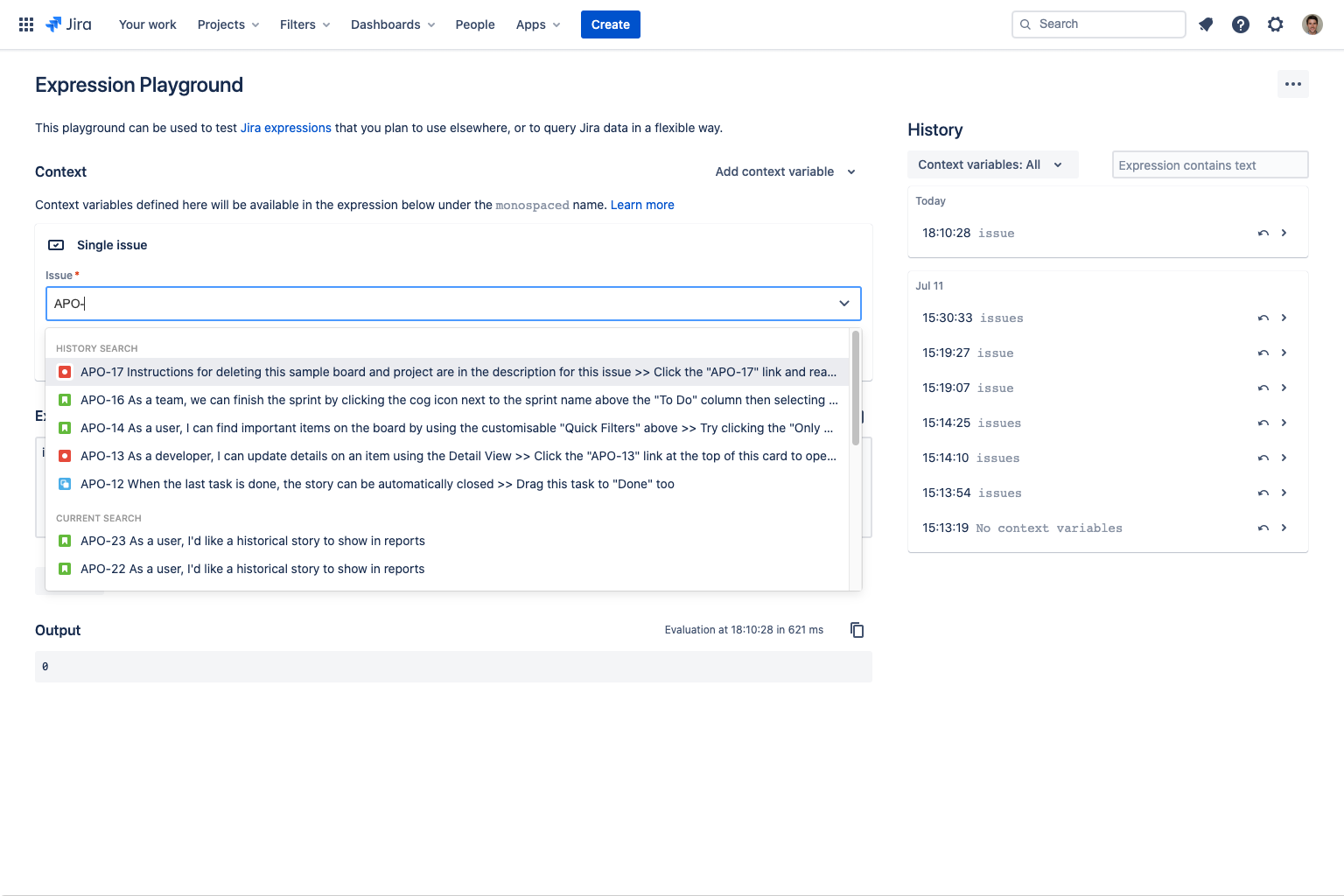This screenshot has height=896, width=1344.
Task: Choose APO-23 under Current Search
Action: click(447, 541)
